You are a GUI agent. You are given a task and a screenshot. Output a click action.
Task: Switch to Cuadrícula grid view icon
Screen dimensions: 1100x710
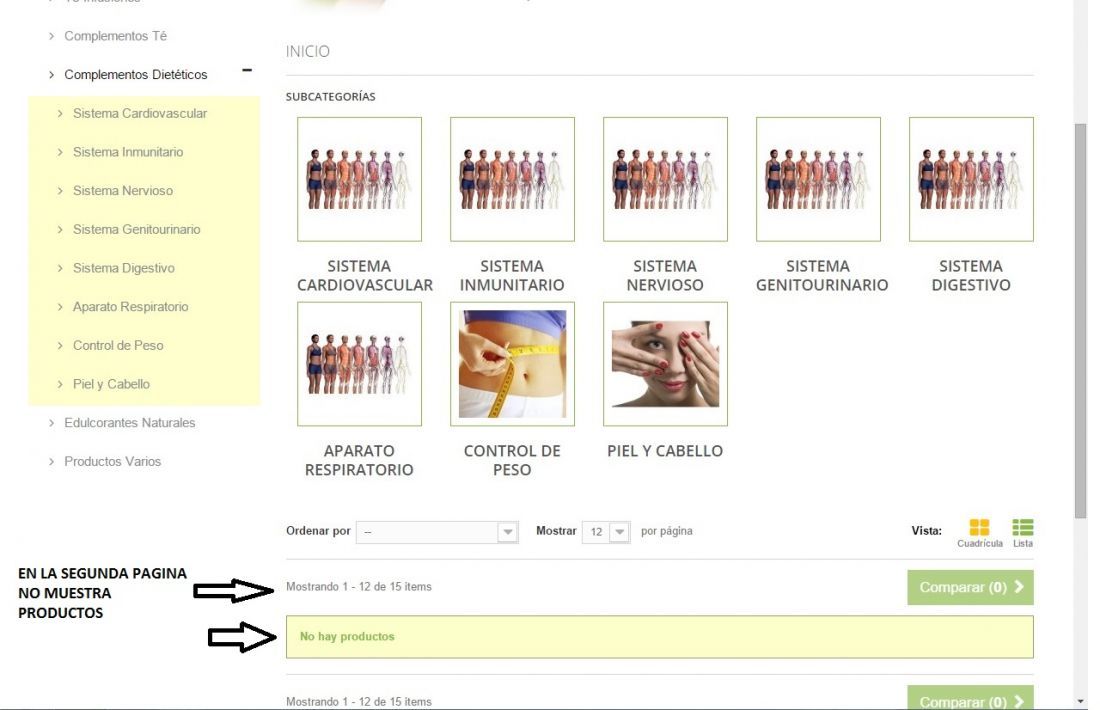pyautogui.click(x=979, y=528)
